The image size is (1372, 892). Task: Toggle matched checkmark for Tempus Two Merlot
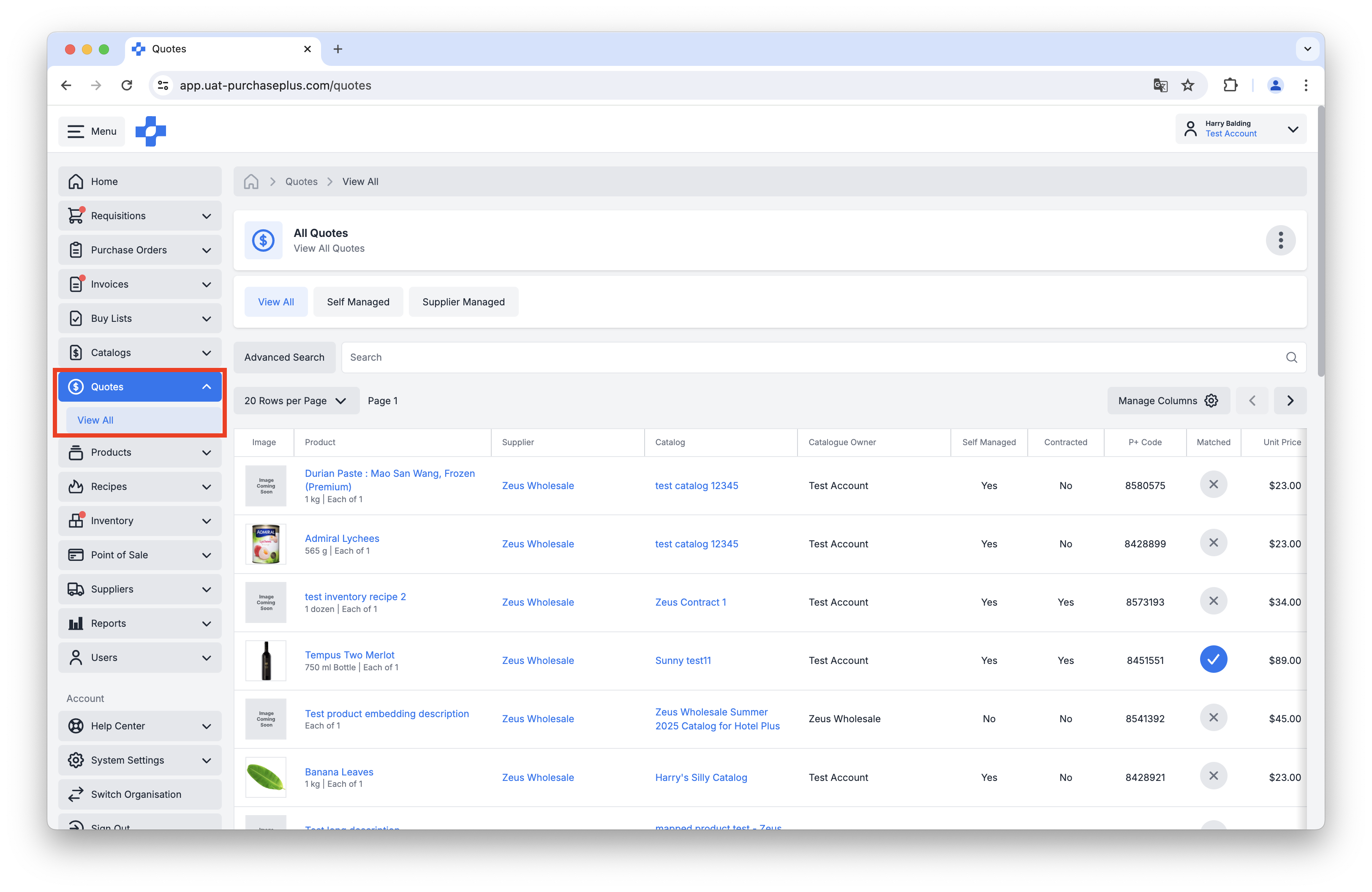pyautogui.click(x=1214, y=659)
